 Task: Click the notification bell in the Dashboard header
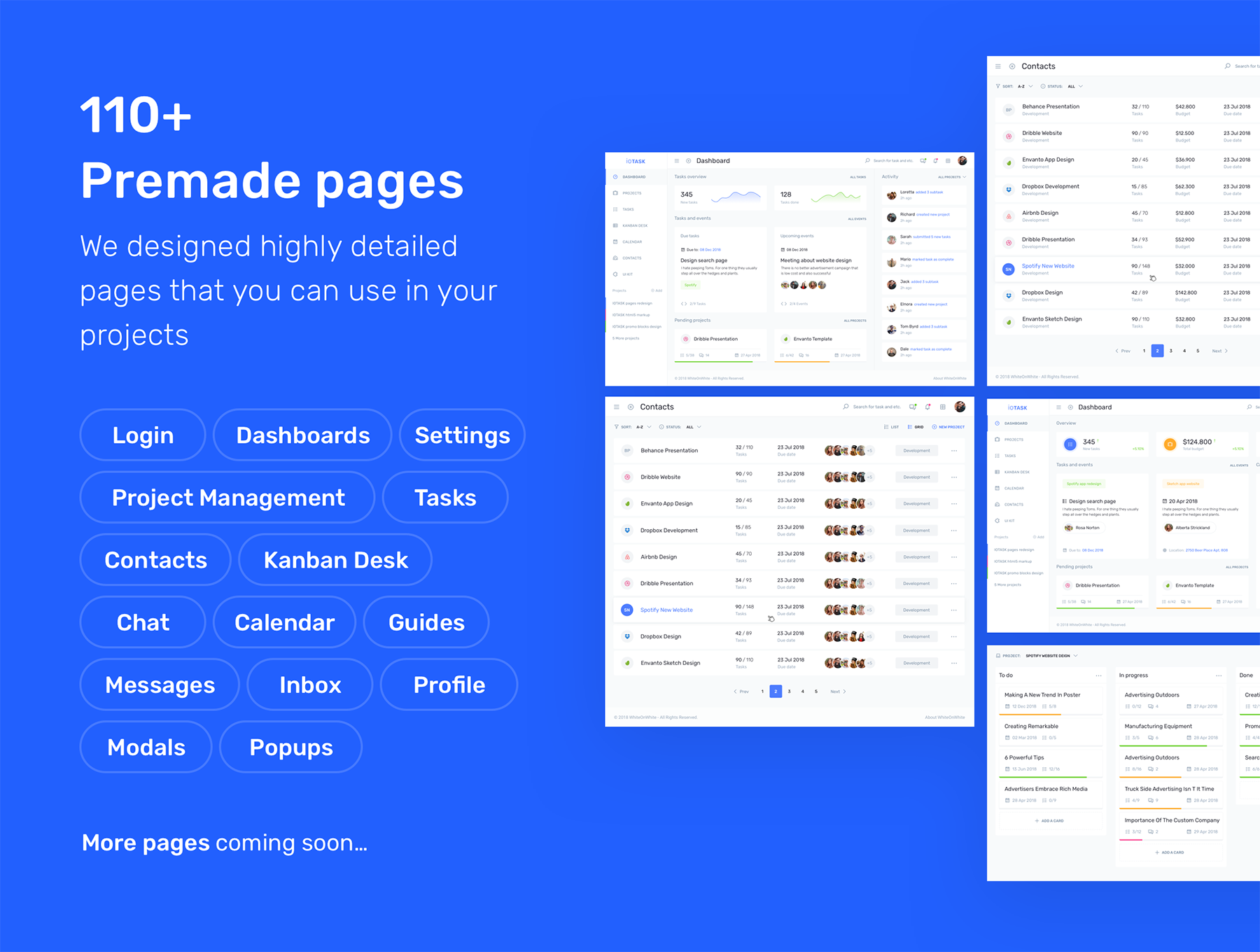[x=935, y=161]
